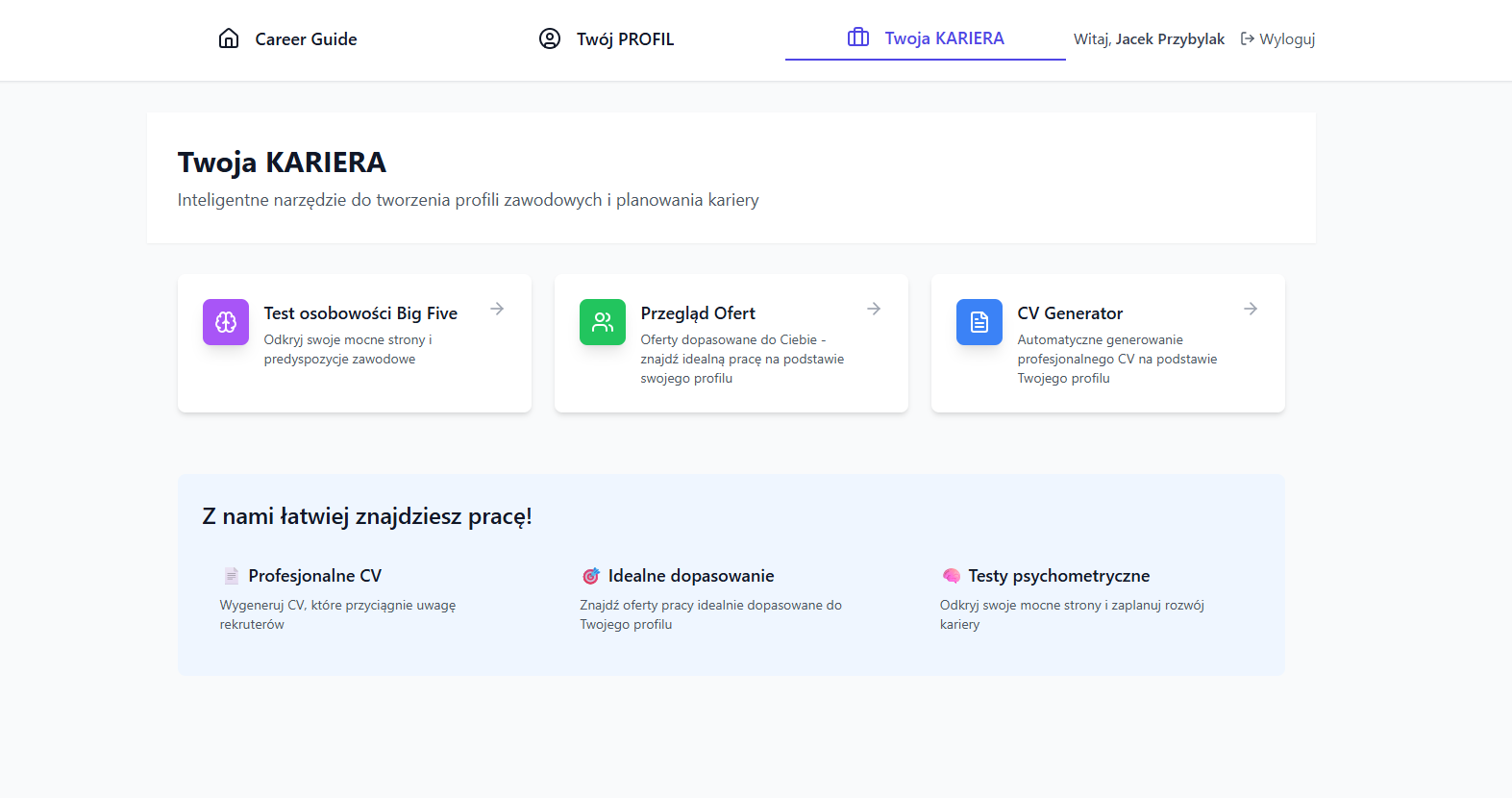Click the Twoja KARIERA page heading
Image resolution: width=1512 pixels, height=798 pixels.
coord(282,162)
